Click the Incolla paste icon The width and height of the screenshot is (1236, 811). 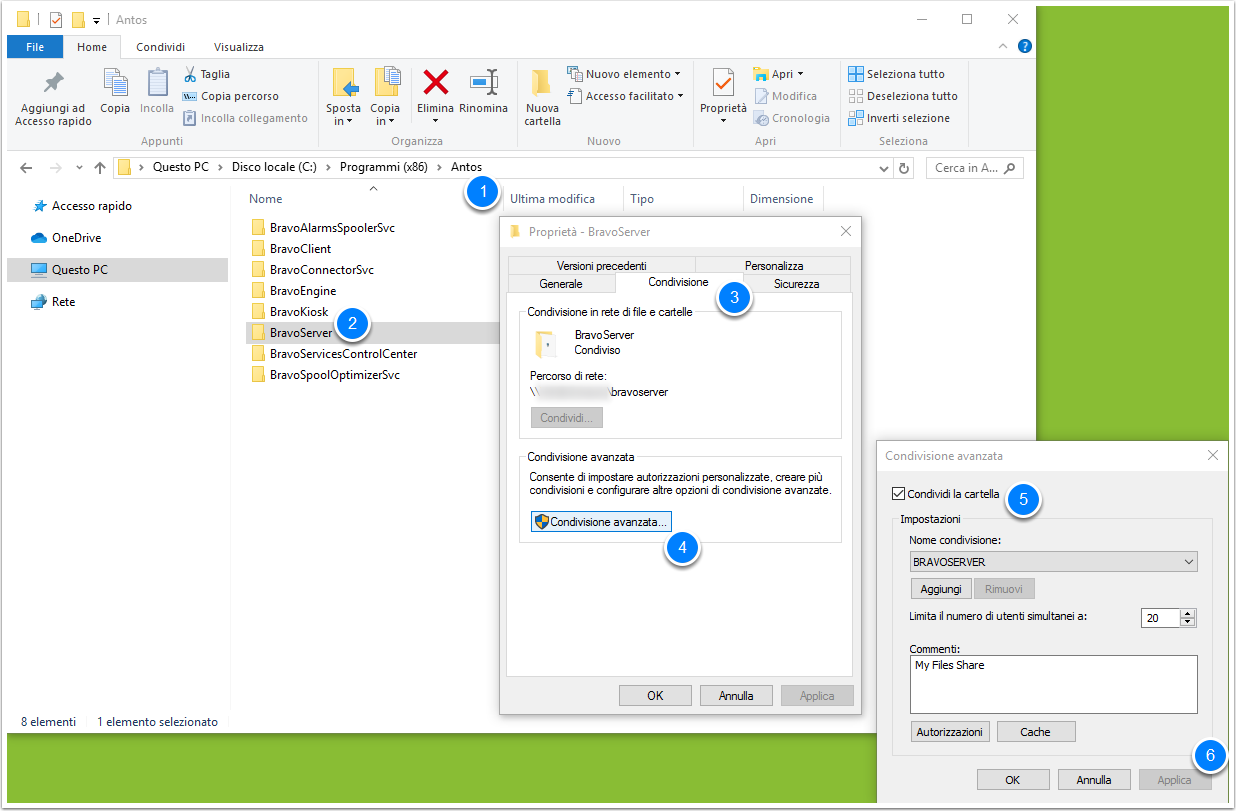(x=157, y=92)
